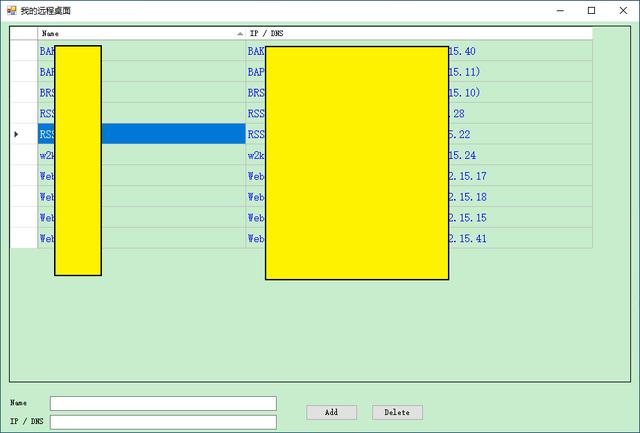This screenshot has height=433, width=640.
Task: Select the IP cell ending in 15.11)
Action: point(419,72)
